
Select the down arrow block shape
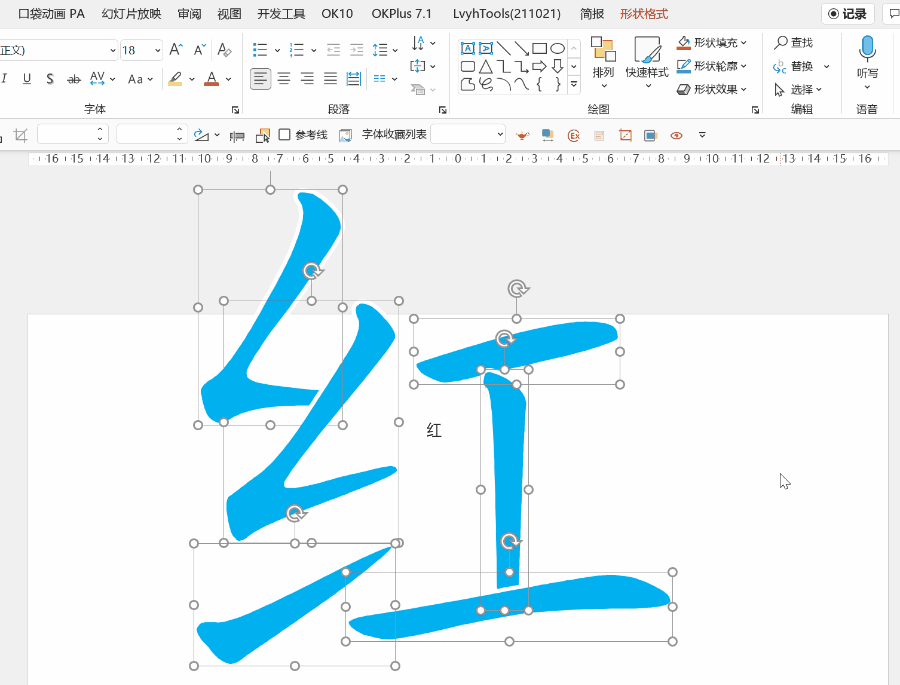[557, 67]
